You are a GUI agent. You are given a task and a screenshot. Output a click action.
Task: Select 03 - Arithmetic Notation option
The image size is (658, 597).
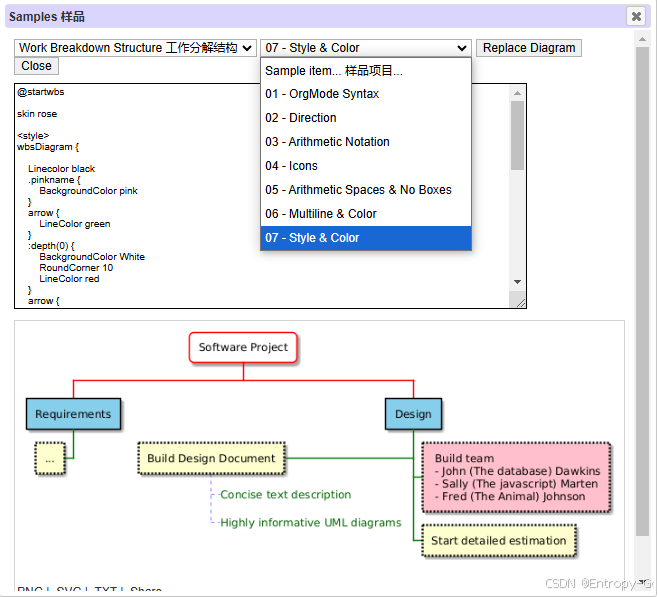[x=366, y=142]
